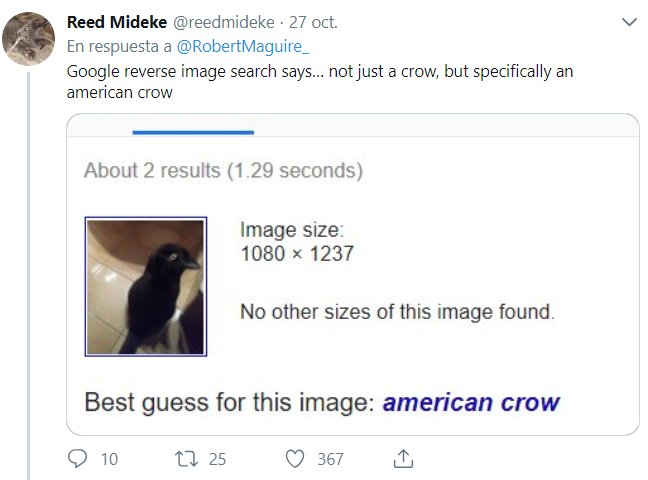The height and width of the screenshot is (480, 648).
Task: Click the reply speech bubble icon
Action: point(78,459)
